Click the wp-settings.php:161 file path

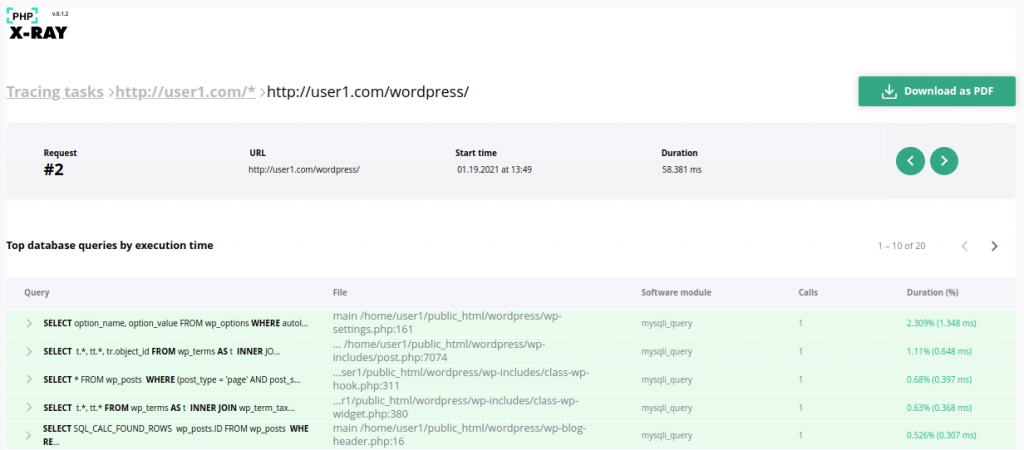(447, 323)
